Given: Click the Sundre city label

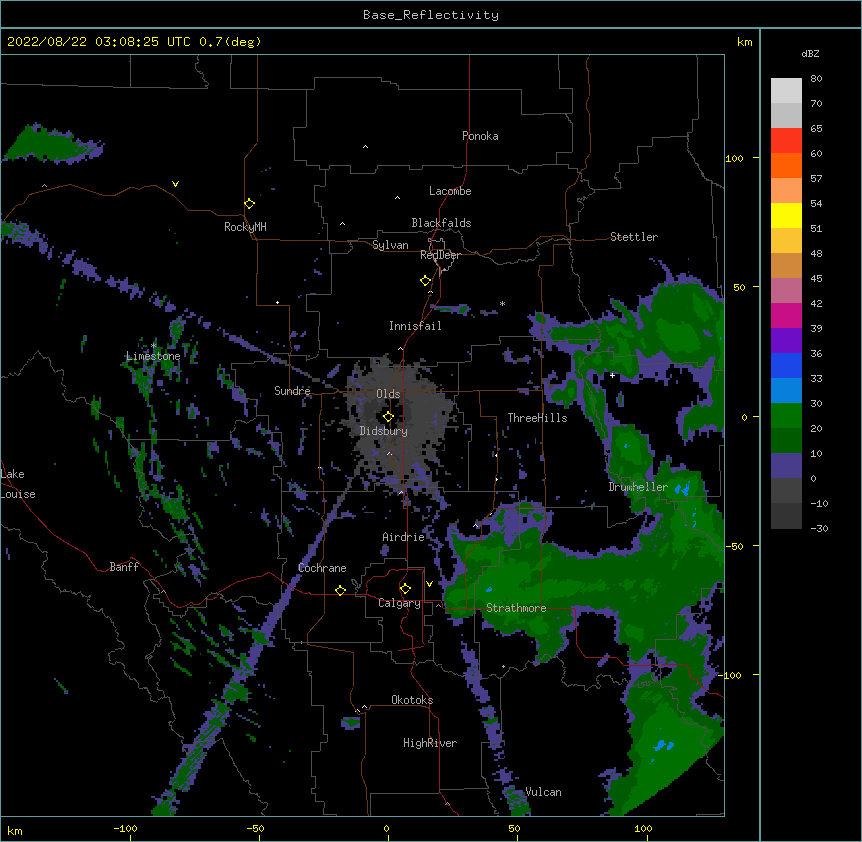Looking at the screenshot, I should coord(292,391).
